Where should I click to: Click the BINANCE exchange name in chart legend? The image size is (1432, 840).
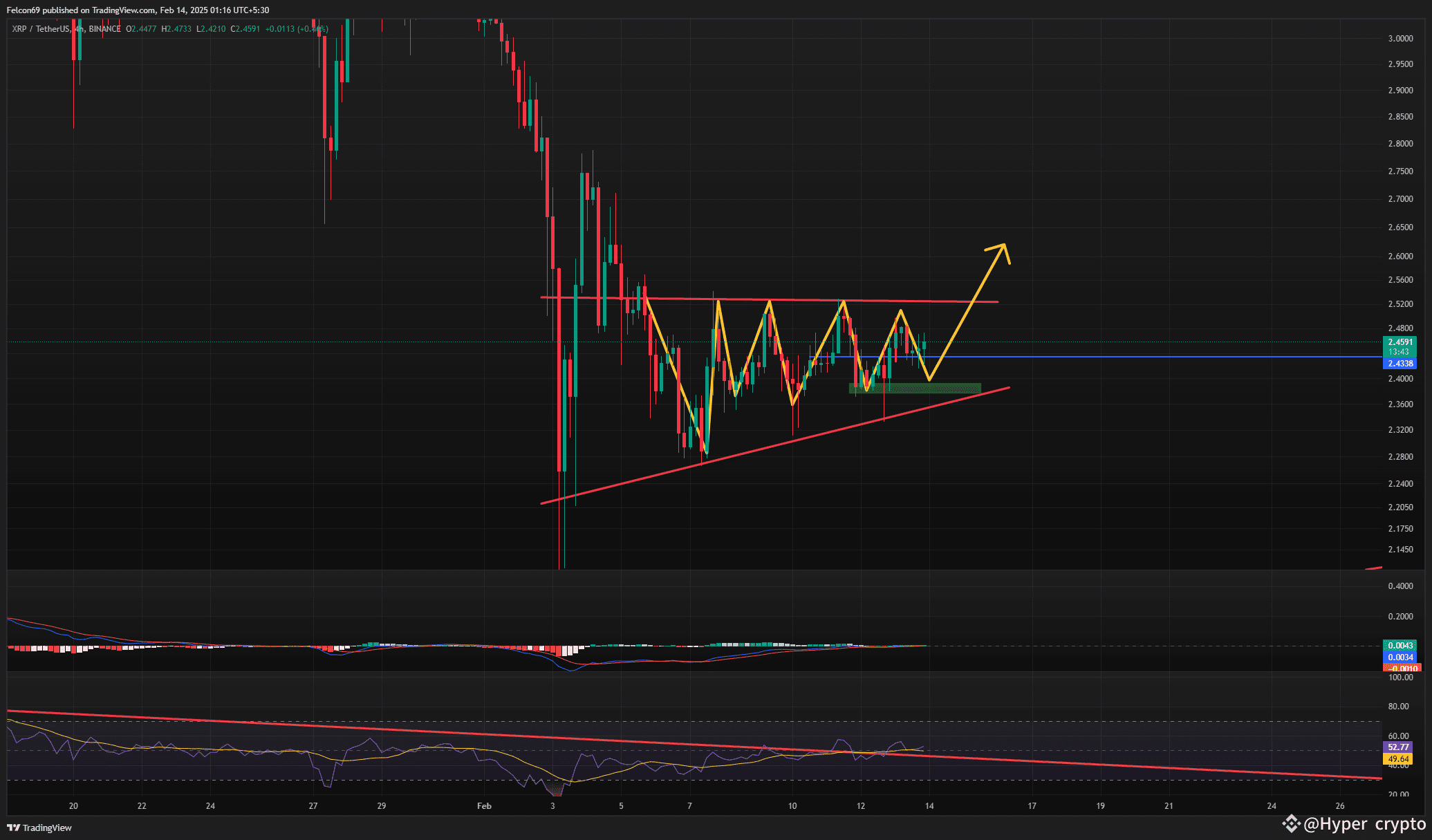click(x=104, y=29)
